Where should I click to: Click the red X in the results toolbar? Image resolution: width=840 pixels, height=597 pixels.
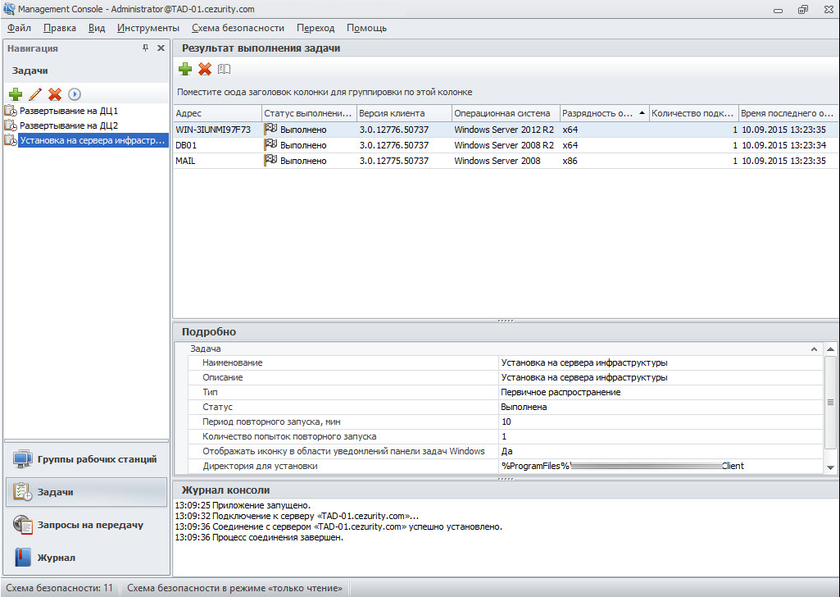(205, 69)
